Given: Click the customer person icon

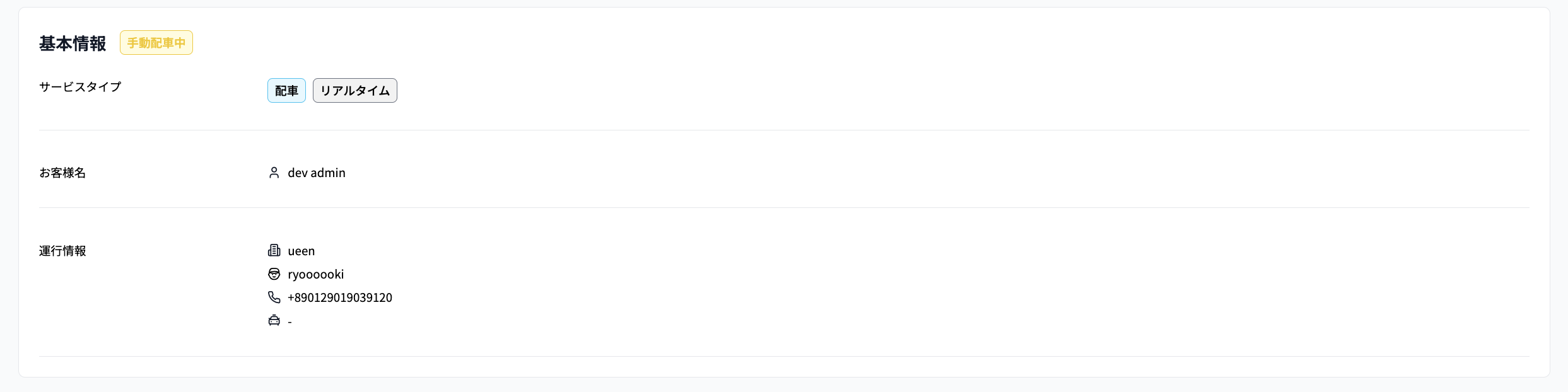Looking at the screenshot, I should pos(274,173).
